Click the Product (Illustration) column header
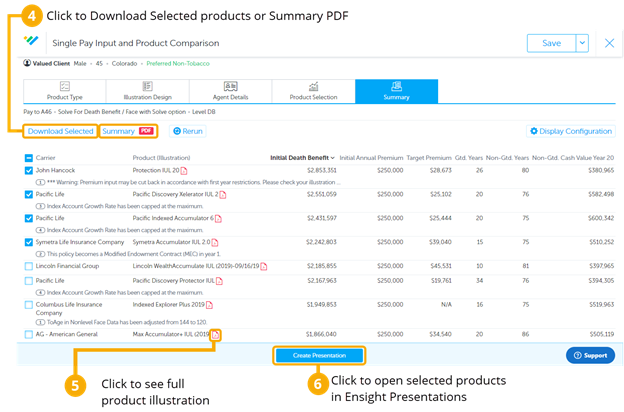 coord(161,158)
